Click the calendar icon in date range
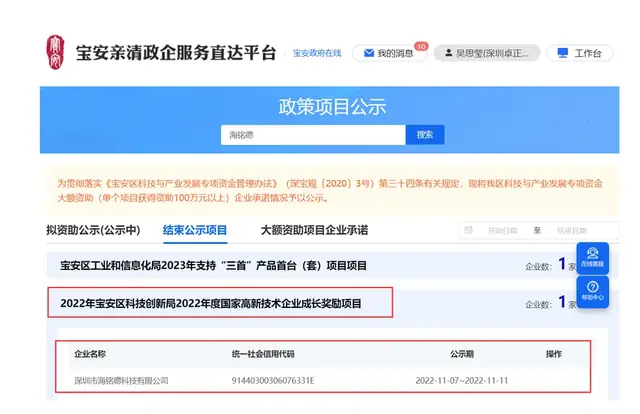 point(469,230)
